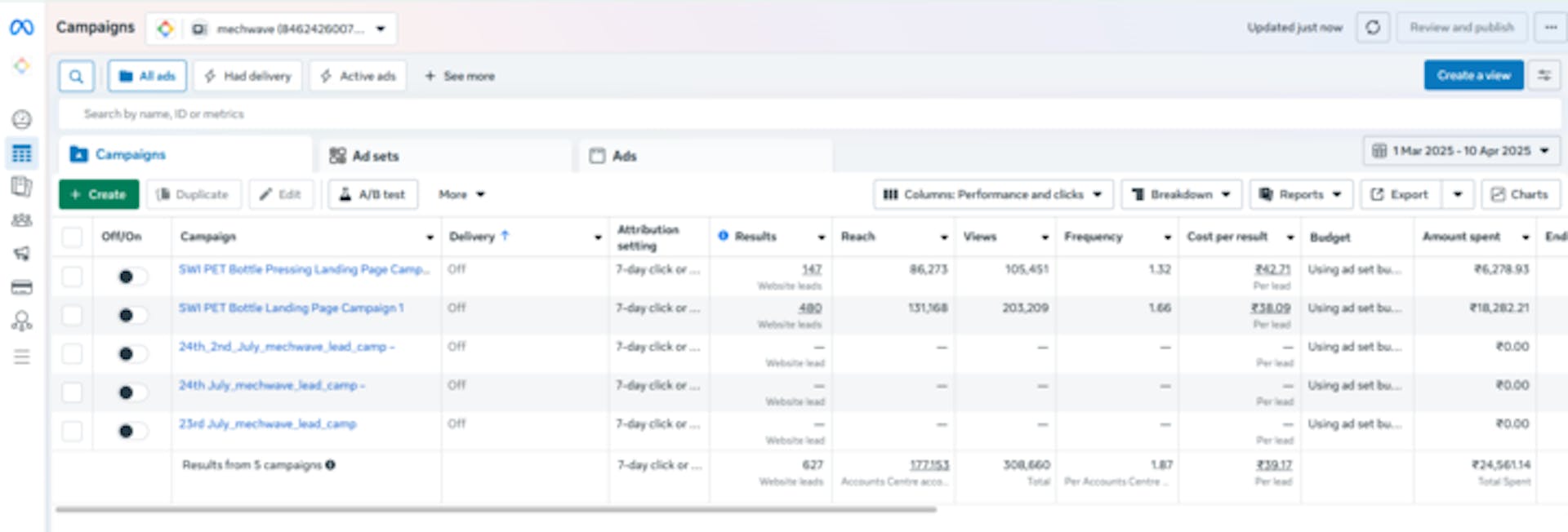Viewport: 1568px width, 532px height.
Task: Open the Results column header menu
Action: pyautogui.click(x=821, y=237)
